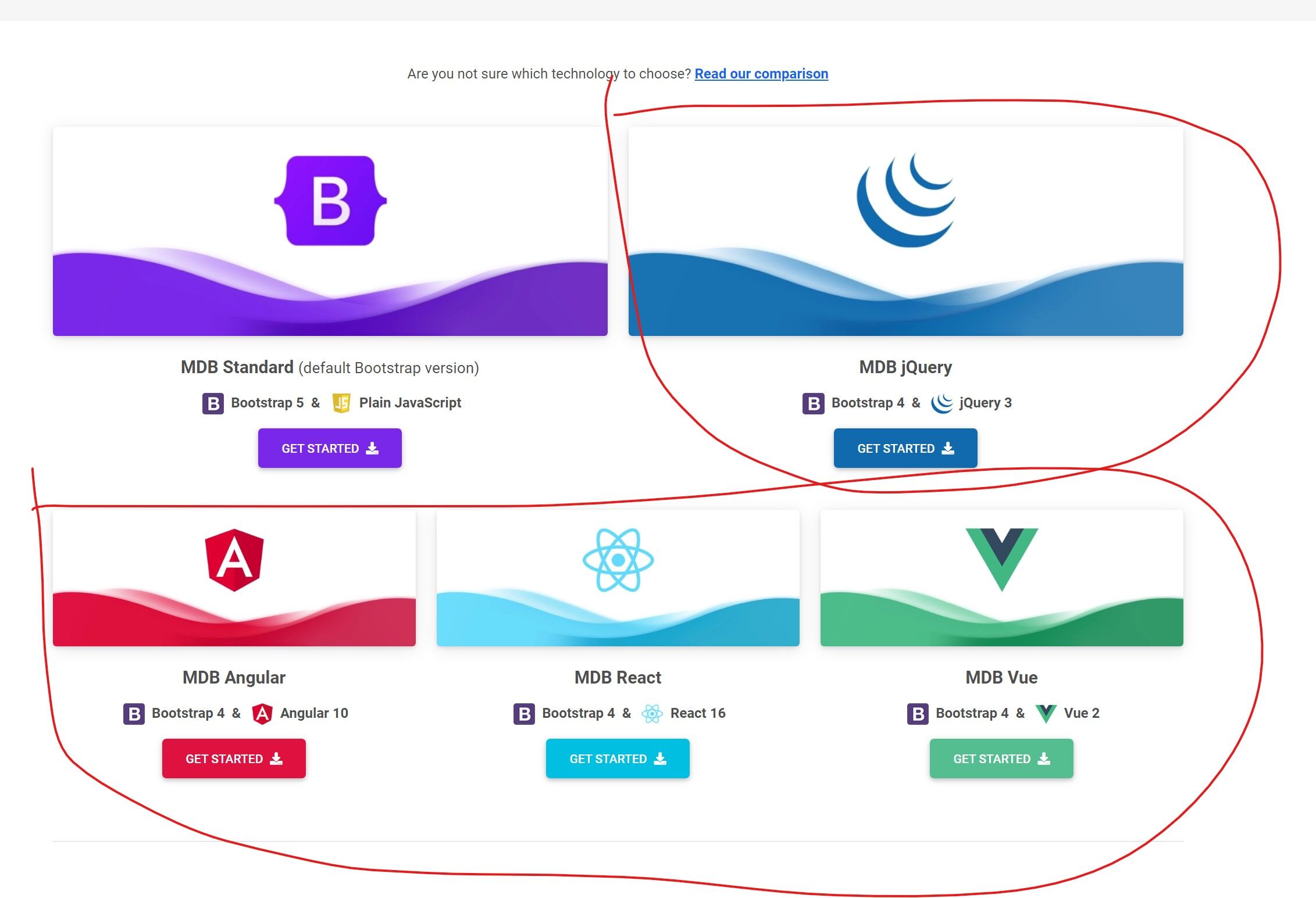Click the MDB Angular heading text

point(234,678)
